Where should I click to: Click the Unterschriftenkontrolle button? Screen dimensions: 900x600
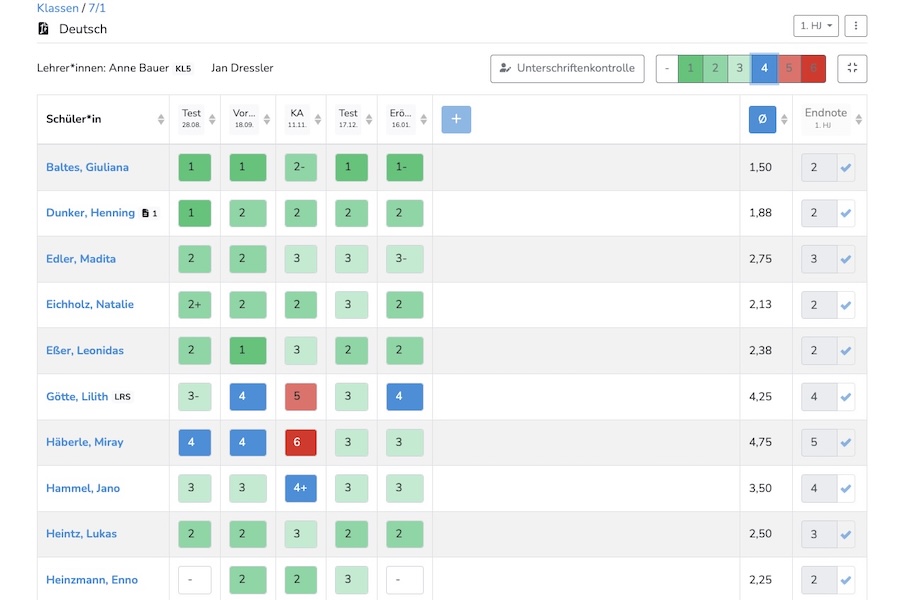click(567, 68)
